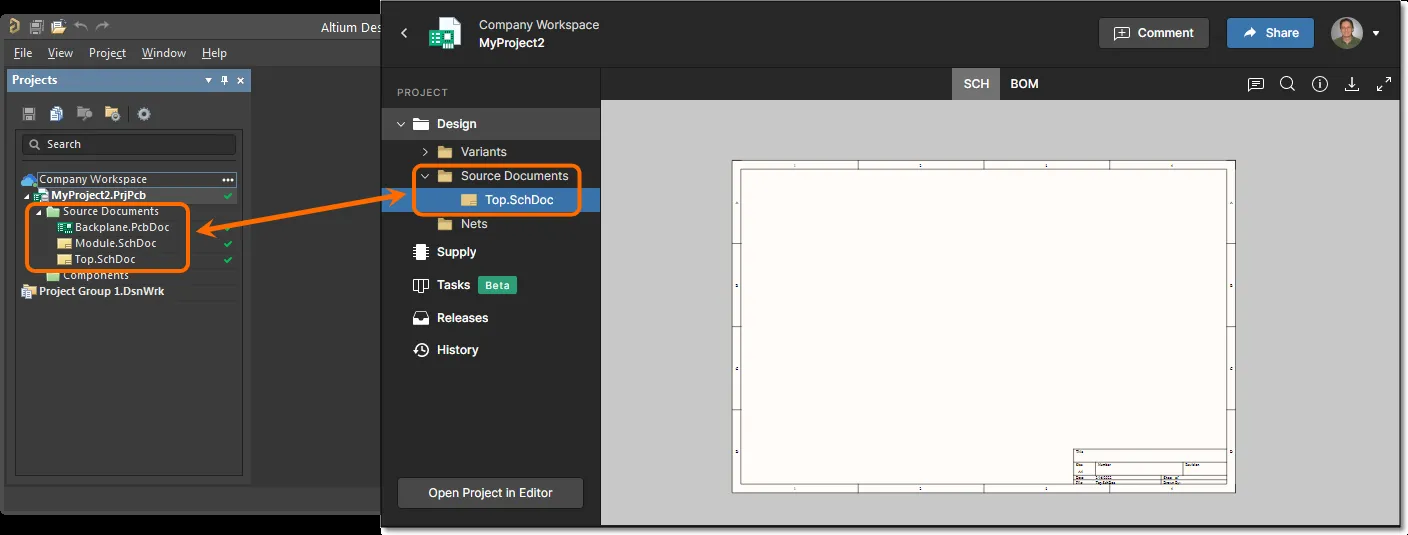1408x535 pixels.
Task: Click the back chevron beside Company Workspace
Action: (x=404, y=33)
